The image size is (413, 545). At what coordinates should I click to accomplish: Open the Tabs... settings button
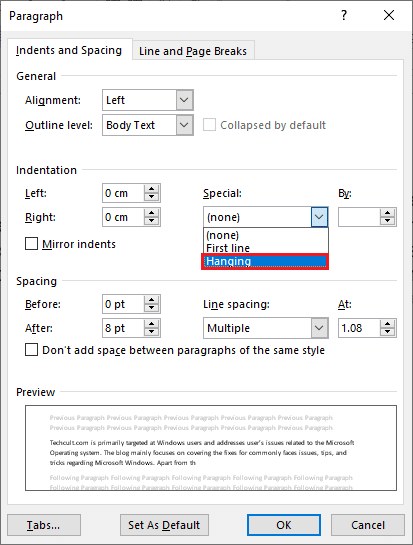click(44, 525)
